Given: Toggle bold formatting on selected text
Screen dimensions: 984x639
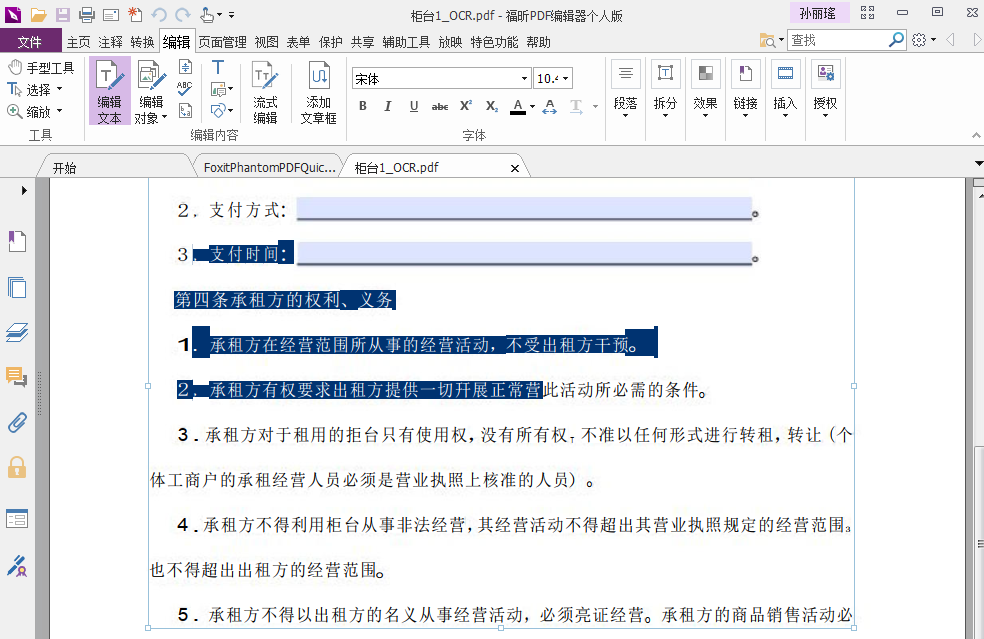Looking at the screenshot, I should click(x=363, y=105).
